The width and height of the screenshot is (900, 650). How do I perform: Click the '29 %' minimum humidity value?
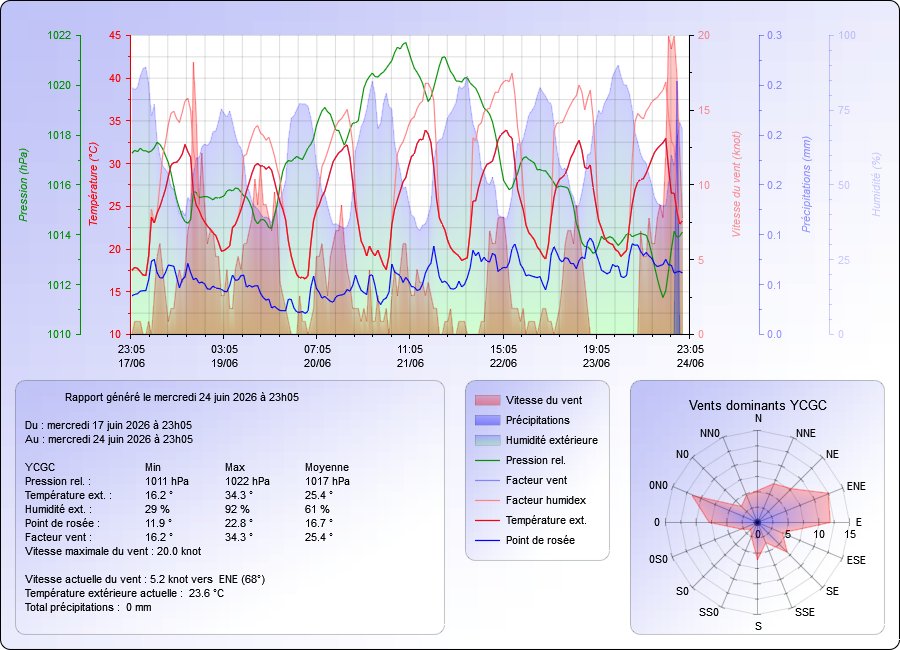(x=157, y=509)
